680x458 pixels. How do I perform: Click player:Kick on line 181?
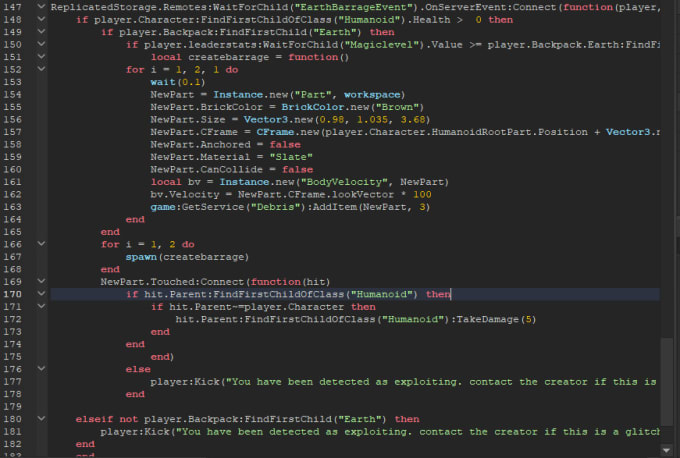pos(135,432)
